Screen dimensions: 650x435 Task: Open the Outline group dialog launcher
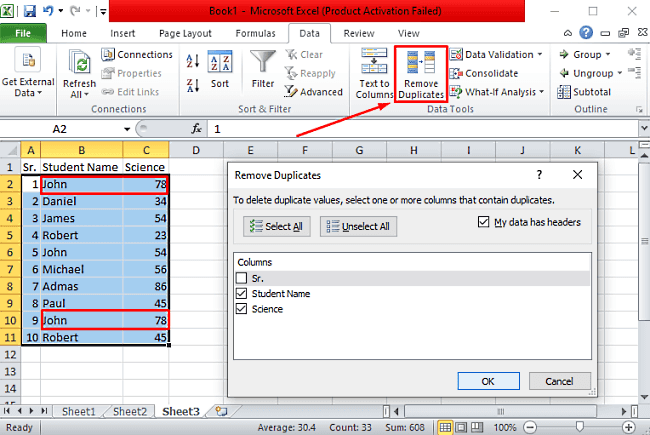639,109
